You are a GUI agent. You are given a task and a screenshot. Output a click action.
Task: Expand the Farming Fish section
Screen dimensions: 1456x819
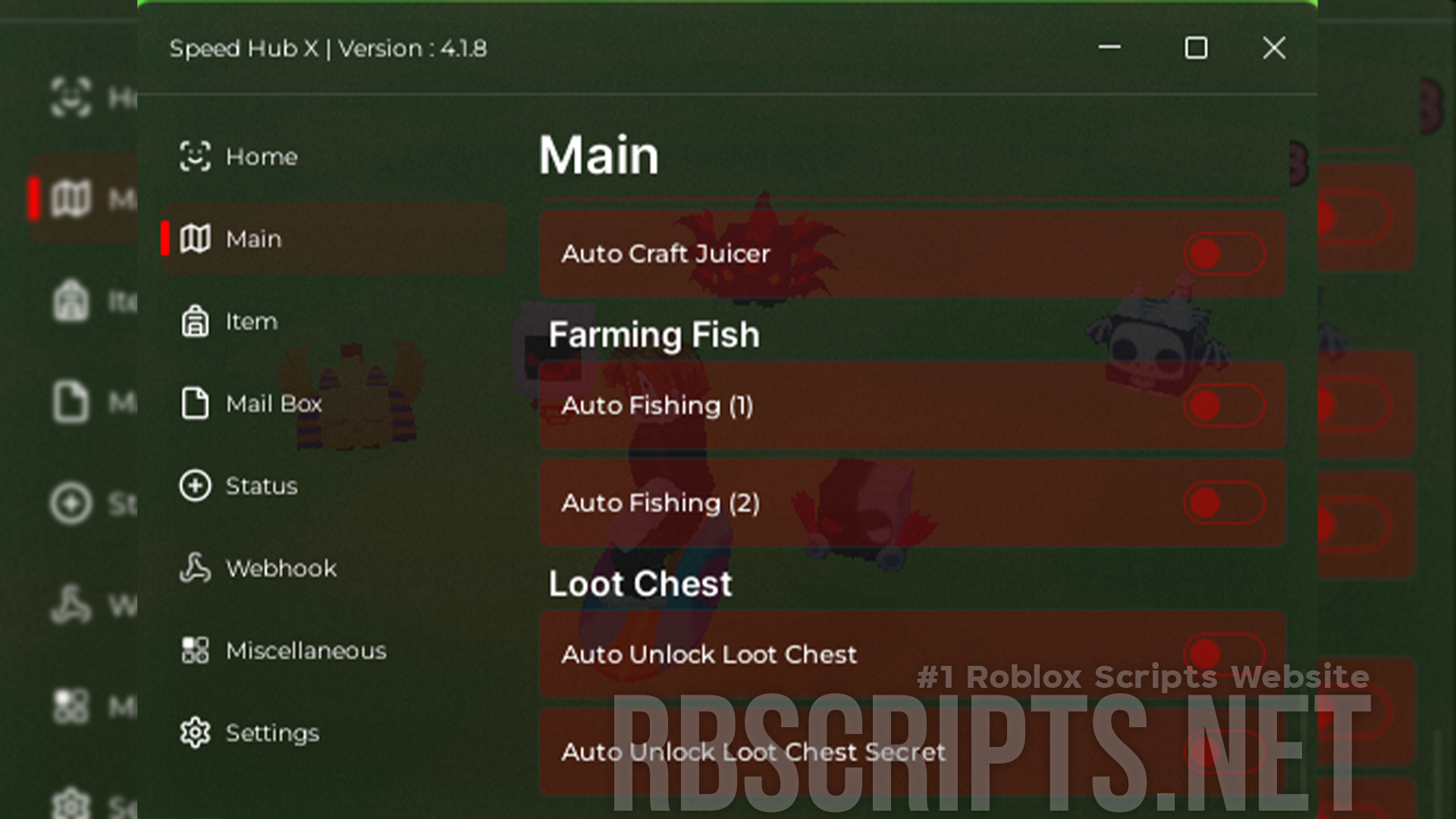tap(652, 333)
